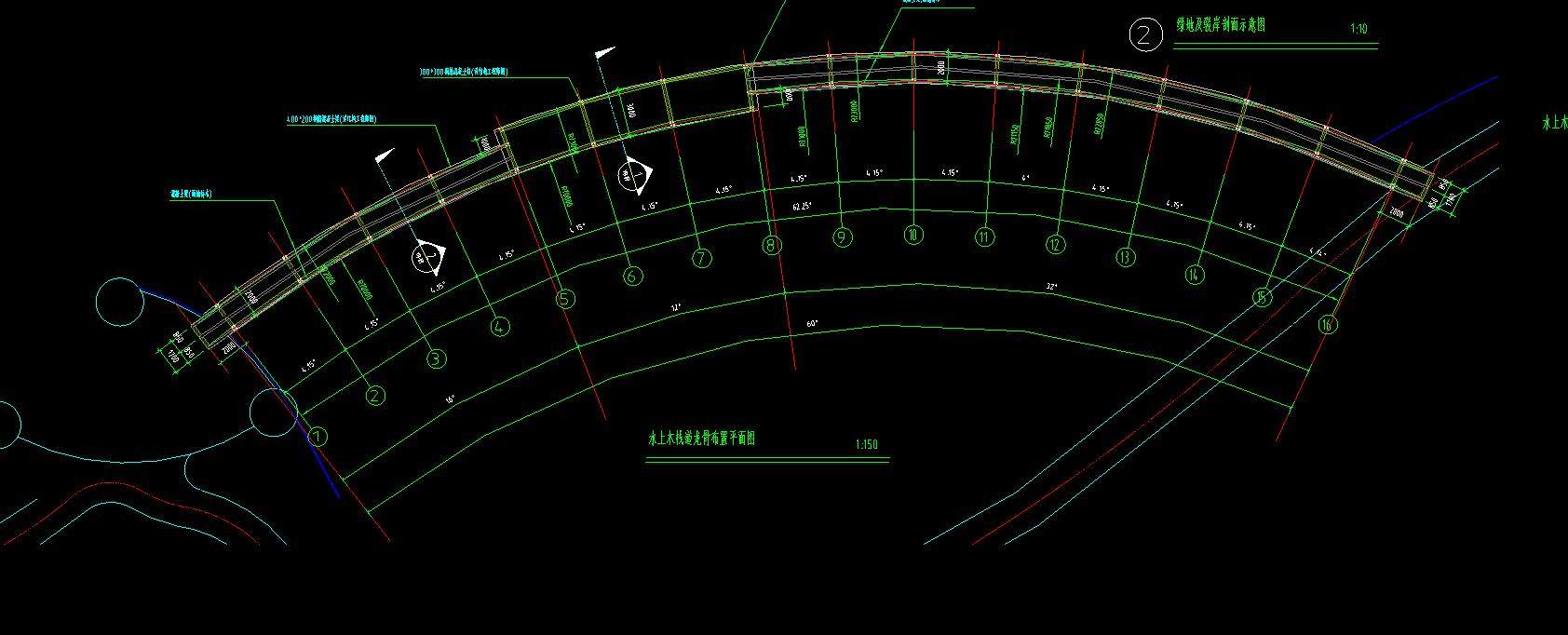
Task: Select grid bubble number 8
Action: click(771, 246)
